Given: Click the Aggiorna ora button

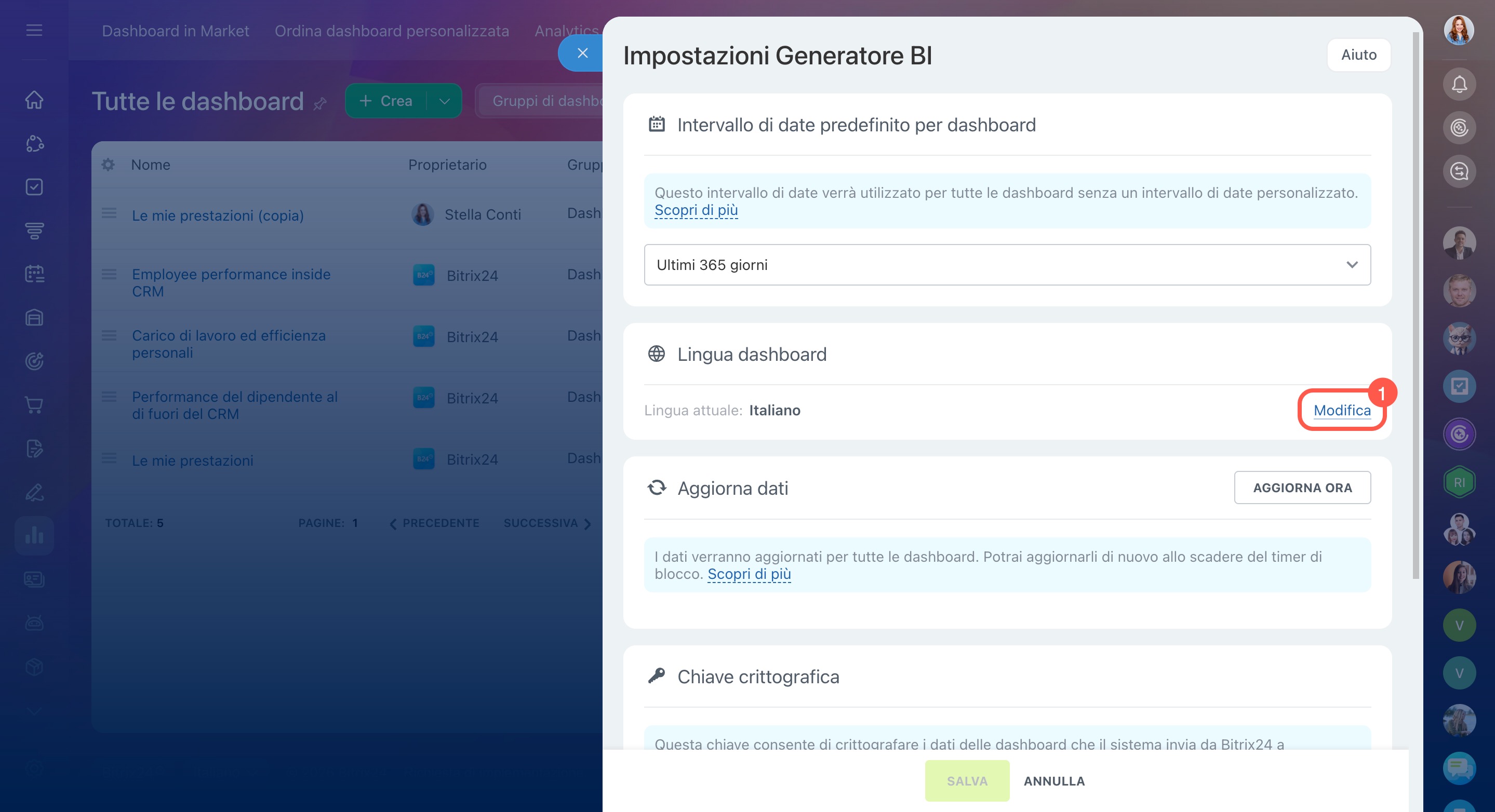Looking at the screenshot, I should point(1302,488).
